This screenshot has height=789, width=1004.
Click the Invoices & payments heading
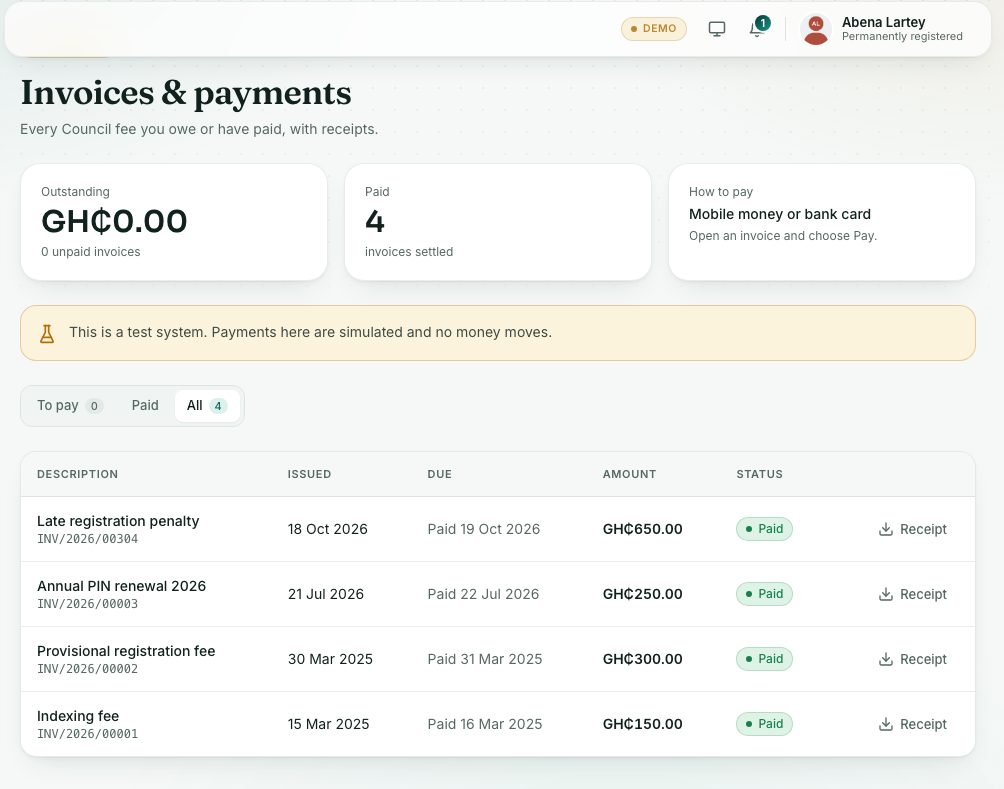[186, 94]
